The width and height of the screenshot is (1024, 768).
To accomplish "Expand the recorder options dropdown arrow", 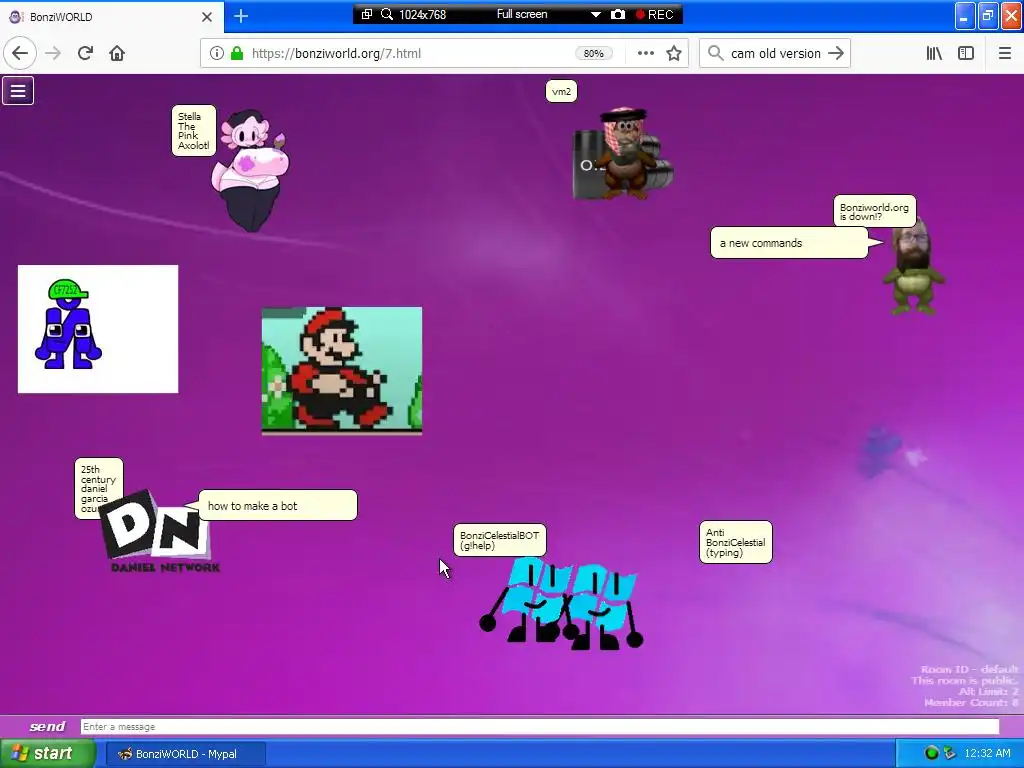I will click(x=596, y=14).
